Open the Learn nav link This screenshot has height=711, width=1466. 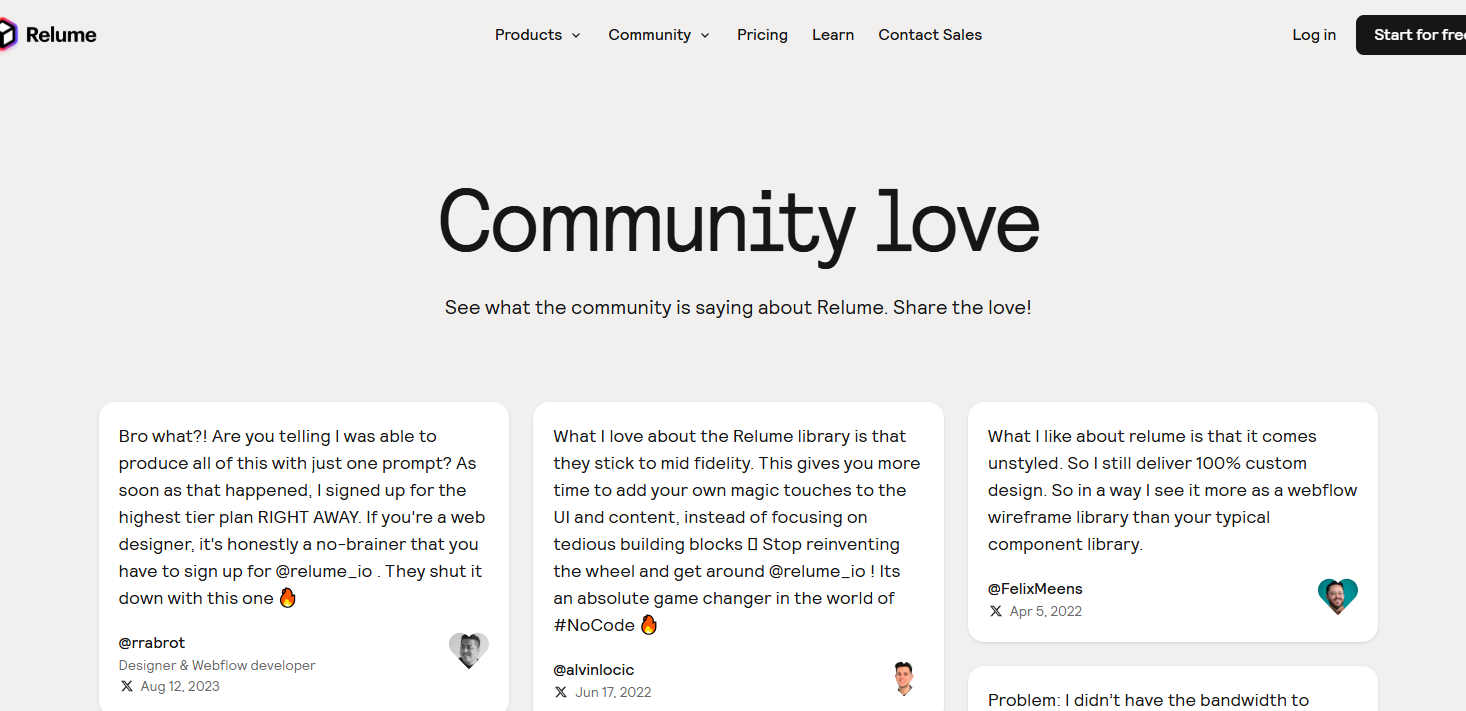tap(833, 35)
